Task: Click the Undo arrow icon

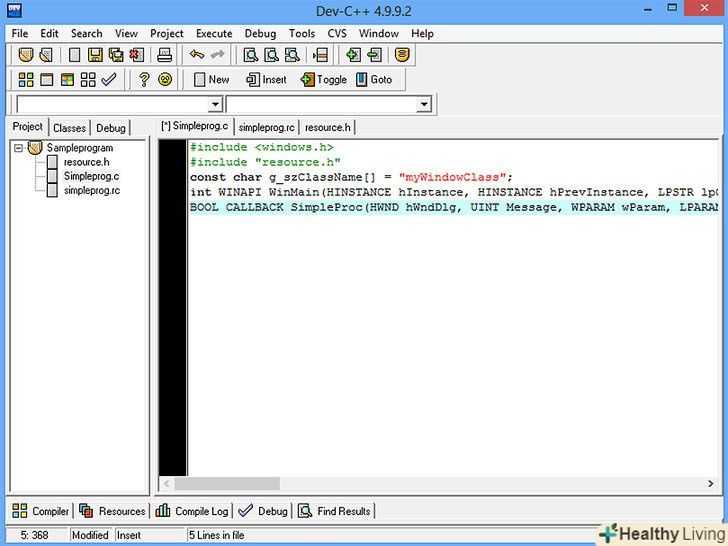Action: pos(197,55)
